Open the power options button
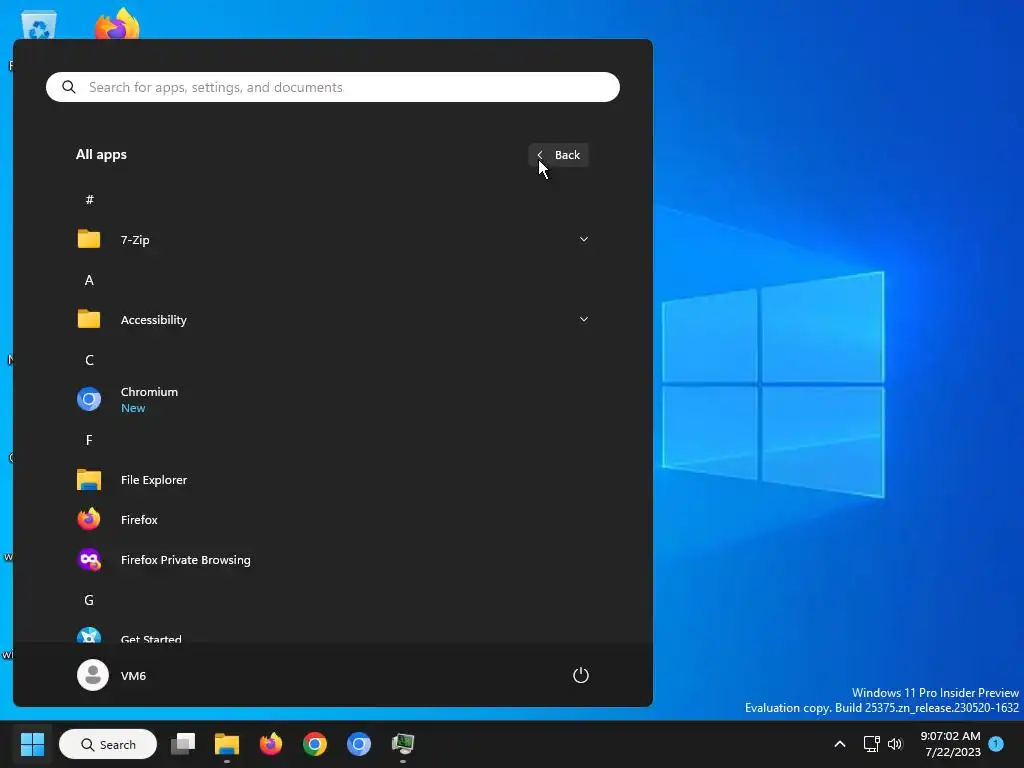 [581, 675]
